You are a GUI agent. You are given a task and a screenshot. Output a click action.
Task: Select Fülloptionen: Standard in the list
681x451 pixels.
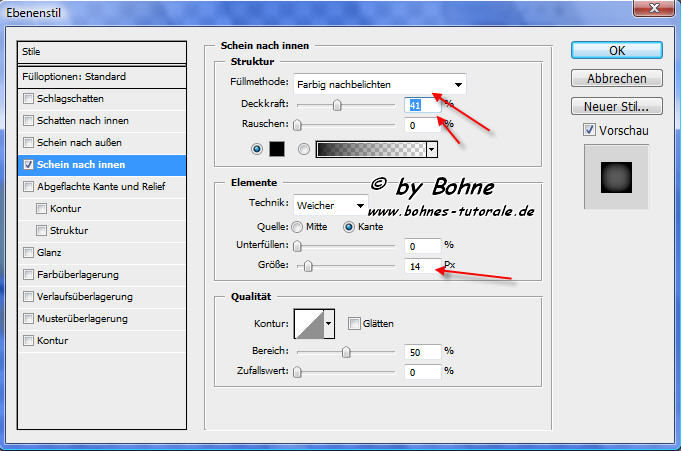click(x=102, y=76)
